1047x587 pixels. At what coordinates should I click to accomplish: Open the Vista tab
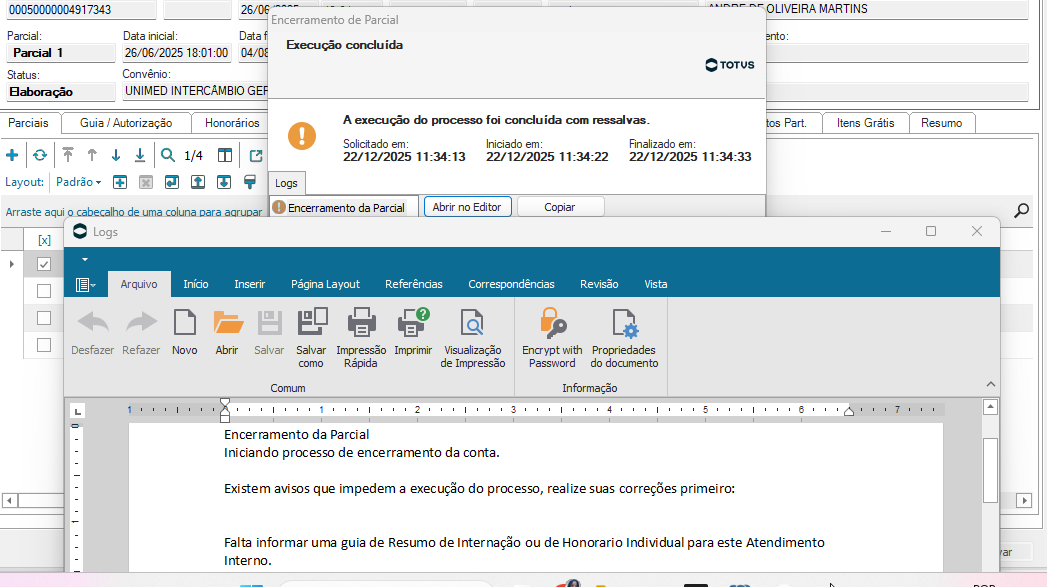[x=656, y=284]
